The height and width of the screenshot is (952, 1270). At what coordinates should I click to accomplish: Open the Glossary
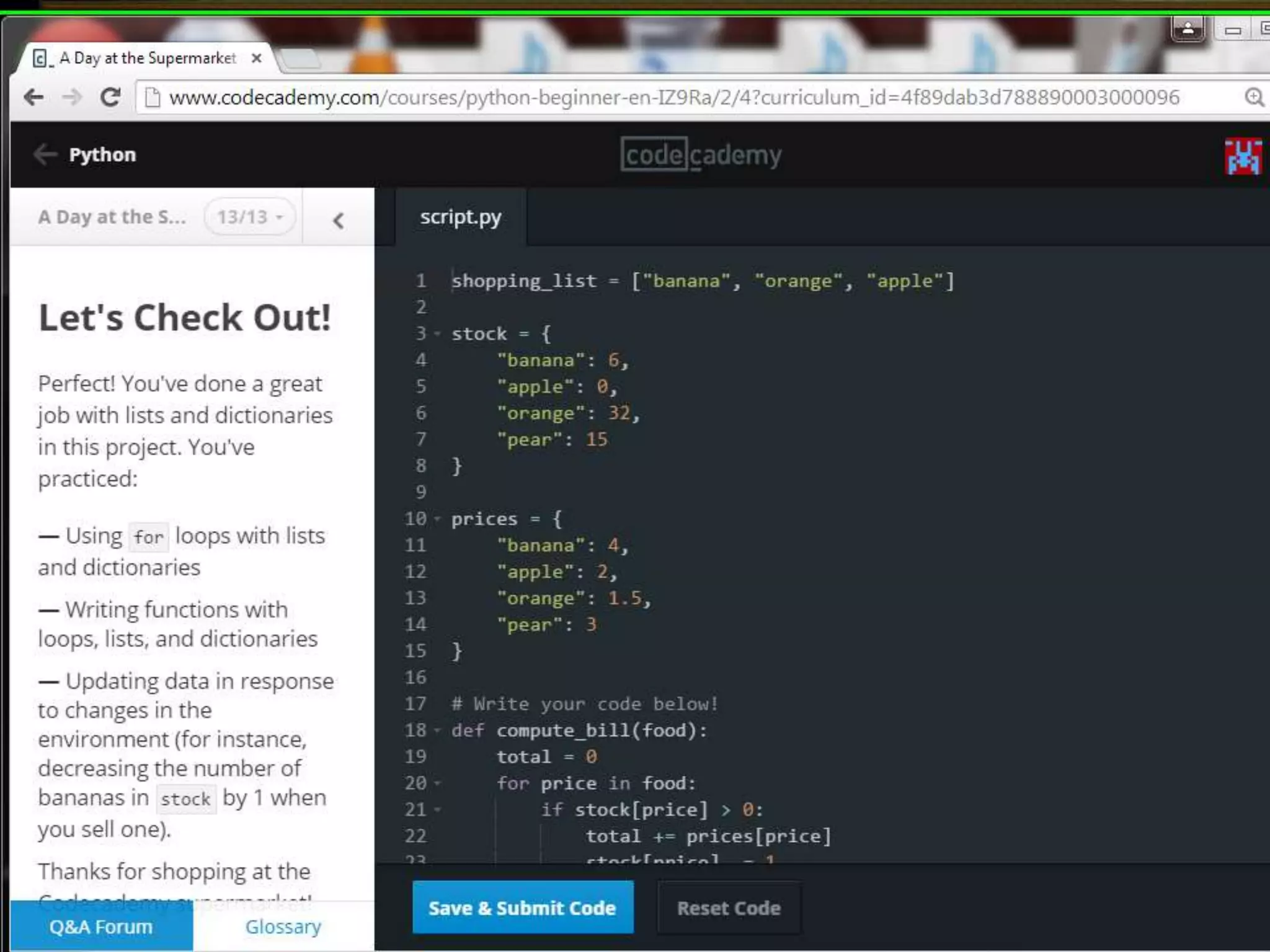(283, 927)
